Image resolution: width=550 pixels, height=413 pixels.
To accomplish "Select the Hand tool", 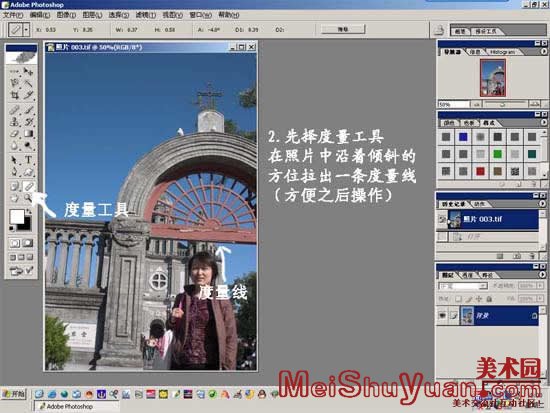I will pos(14,198).
